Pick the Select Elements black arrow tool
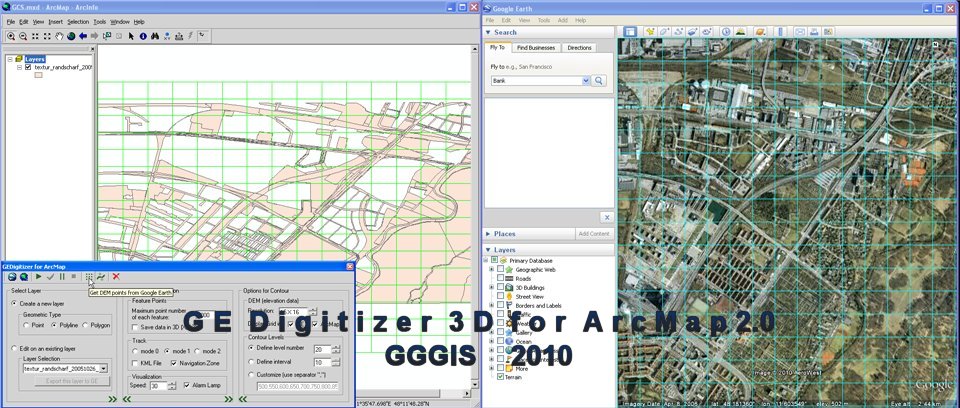This screenshot has width=960, height=408. pyautogui.click(x=131, y=36)
